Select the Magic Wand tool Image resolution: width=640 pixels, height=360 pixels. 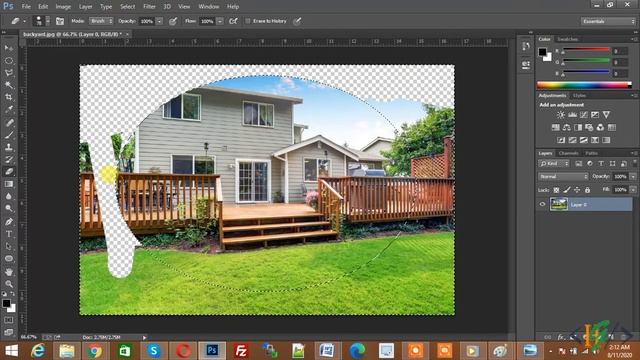[9, 85]
